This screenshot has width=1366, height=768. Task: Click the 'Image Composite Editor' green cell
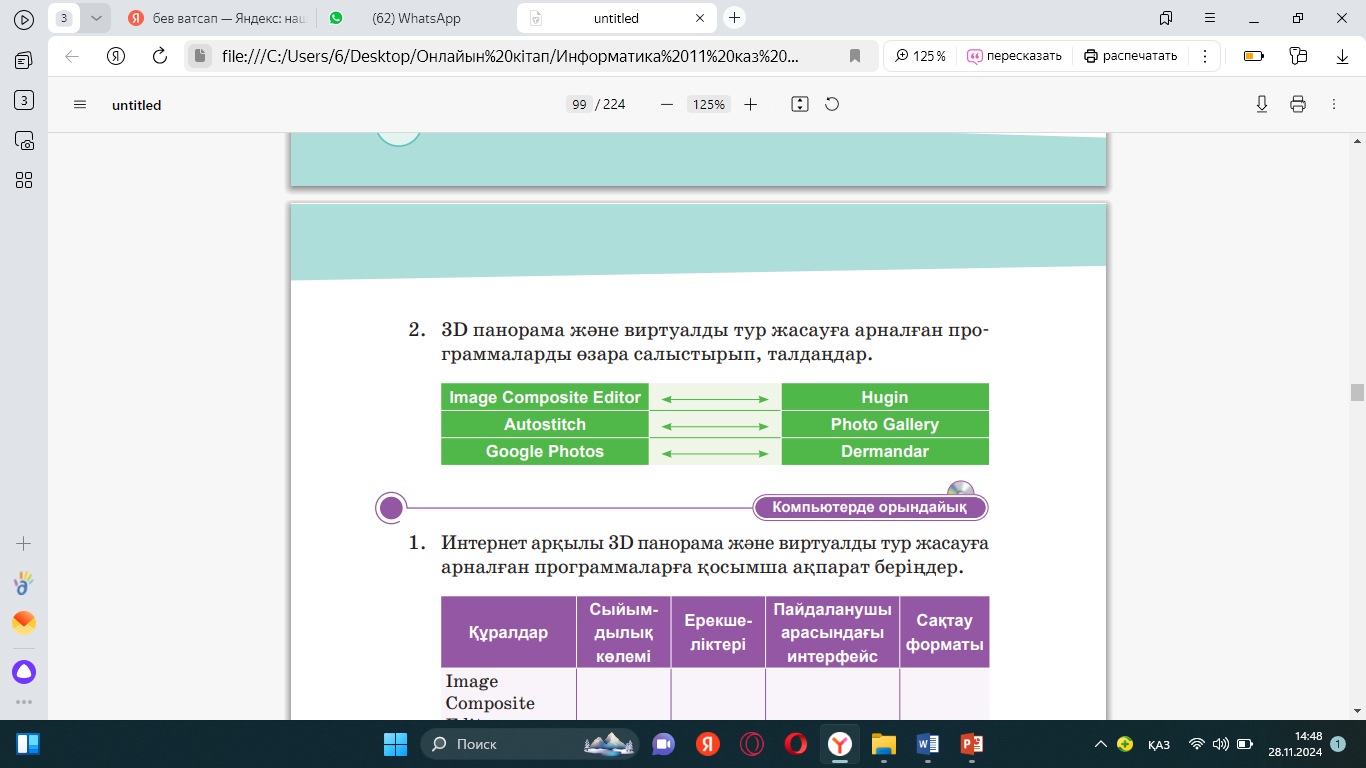pyautogui.click(x=545, y=397)
